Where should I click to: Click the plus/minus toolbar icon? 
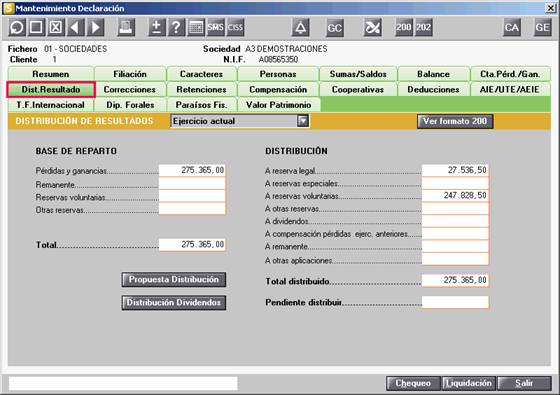coord(156,28)
